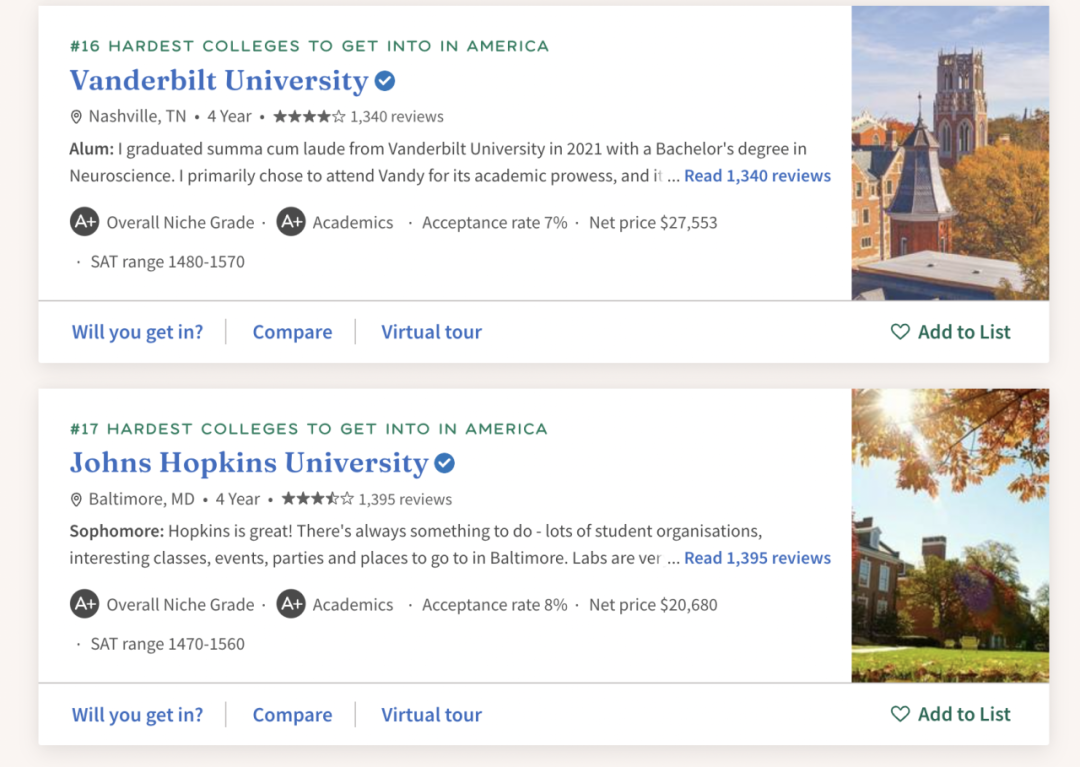The width and height of the screenshot is (1080, 767).
Task: Click the 1,395 reviews count text
Action: pos(405,499)
